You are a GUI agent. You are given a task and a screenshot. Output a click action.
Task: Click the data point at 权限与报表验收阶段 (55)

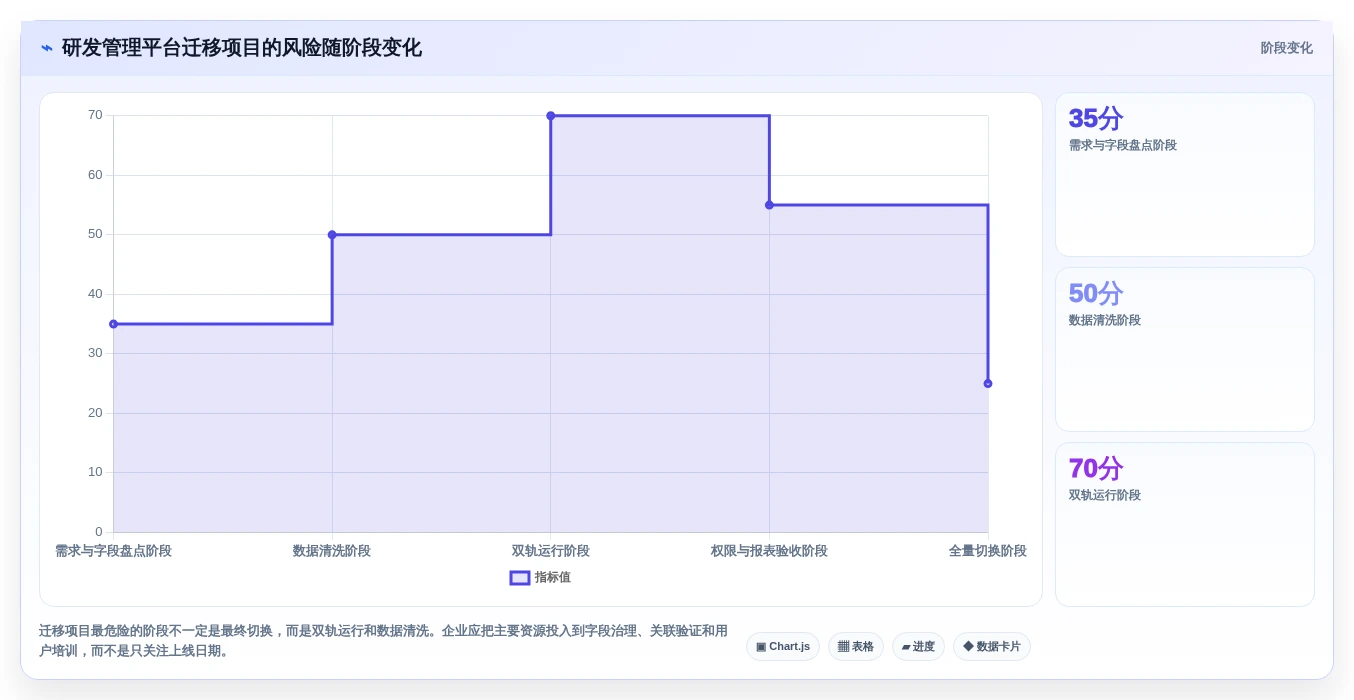(x=769, y=205)
